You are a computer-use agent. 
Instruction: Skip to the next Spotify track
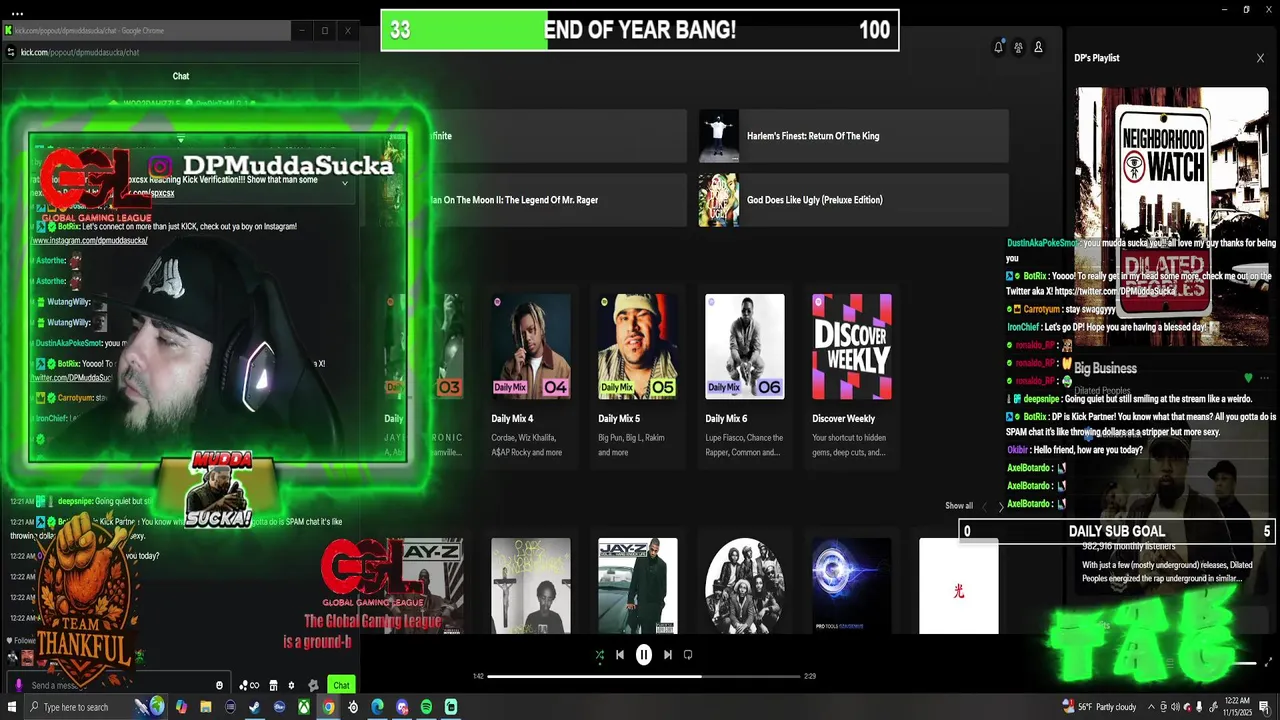[668, 655]
